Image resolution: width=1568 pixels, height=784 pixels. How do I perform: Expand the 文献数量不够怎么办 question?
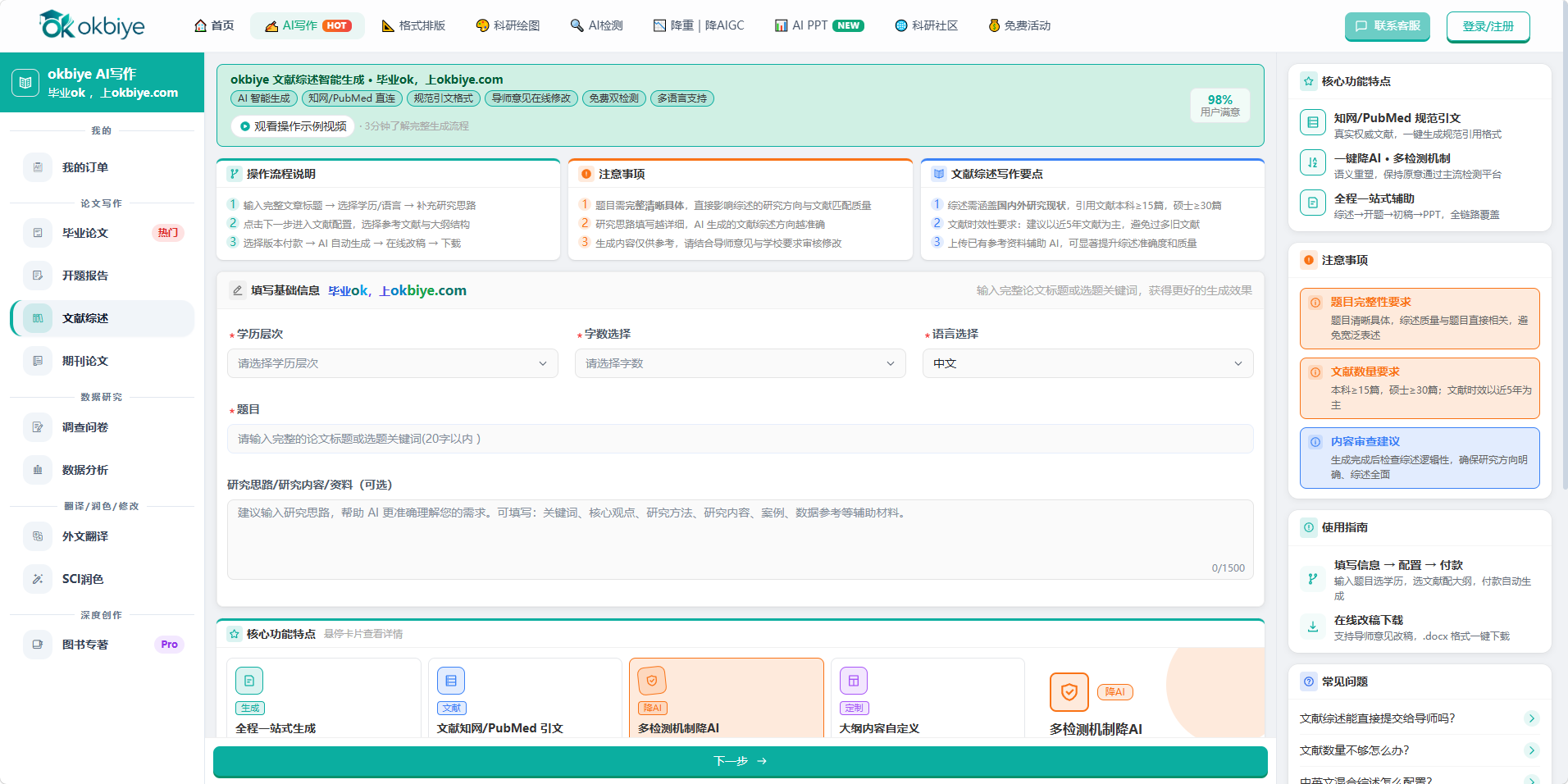tap(1419, 750)
